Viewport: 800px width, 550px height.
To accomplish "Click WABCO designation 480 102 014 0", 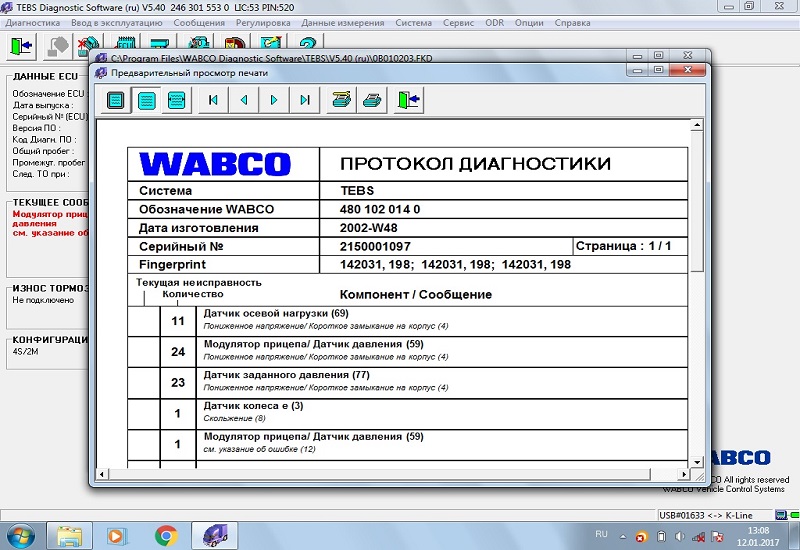I will click(380, 209).
